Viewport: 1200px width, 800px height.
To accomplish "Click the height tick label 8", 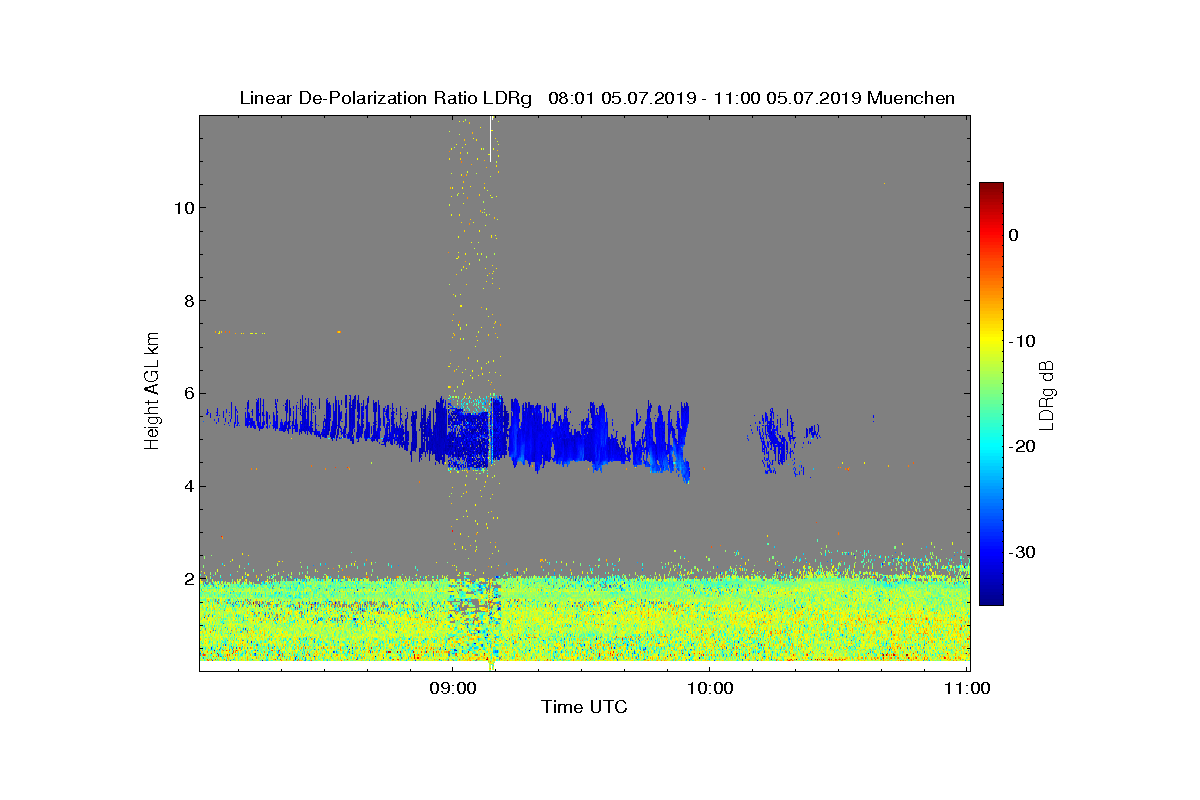I will (188, 301).
